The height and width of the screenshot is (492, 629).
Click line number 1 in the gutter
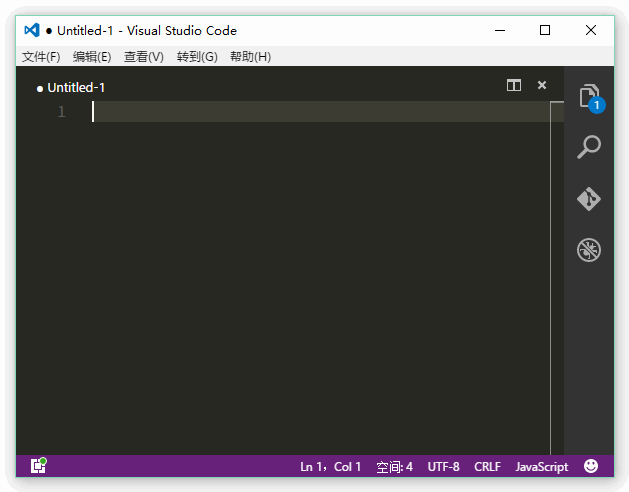coord(61,112)
